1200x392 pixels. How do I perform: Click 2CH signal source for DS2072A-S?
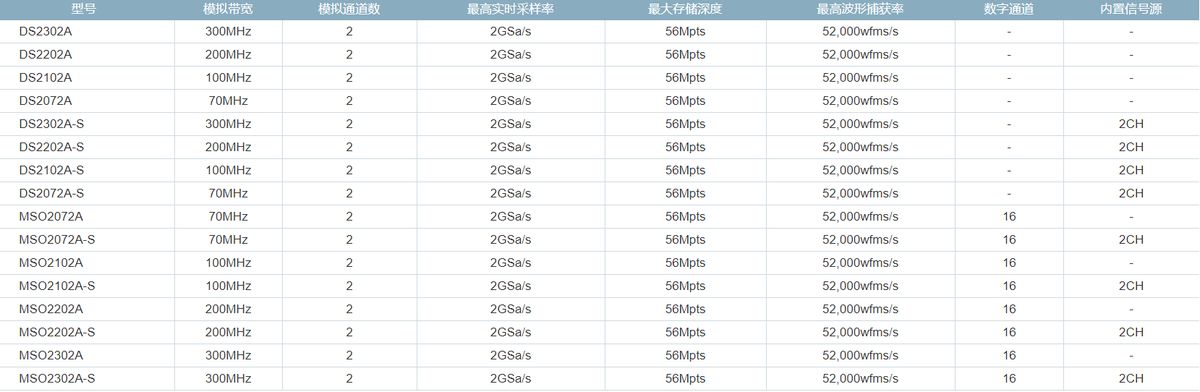(x=1131, y=193)
